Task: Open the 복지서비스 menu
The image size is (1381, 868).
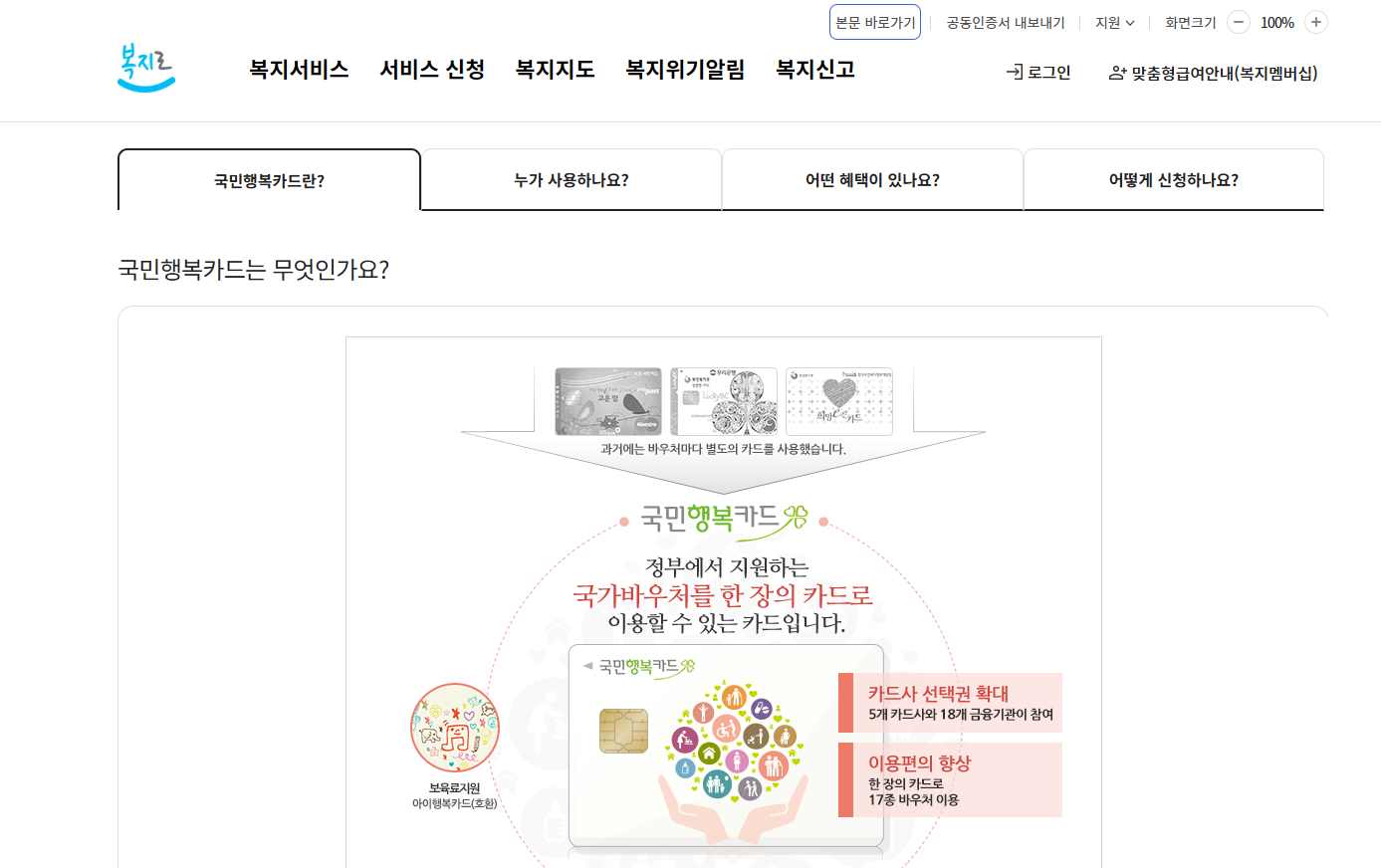Action: 299,69
